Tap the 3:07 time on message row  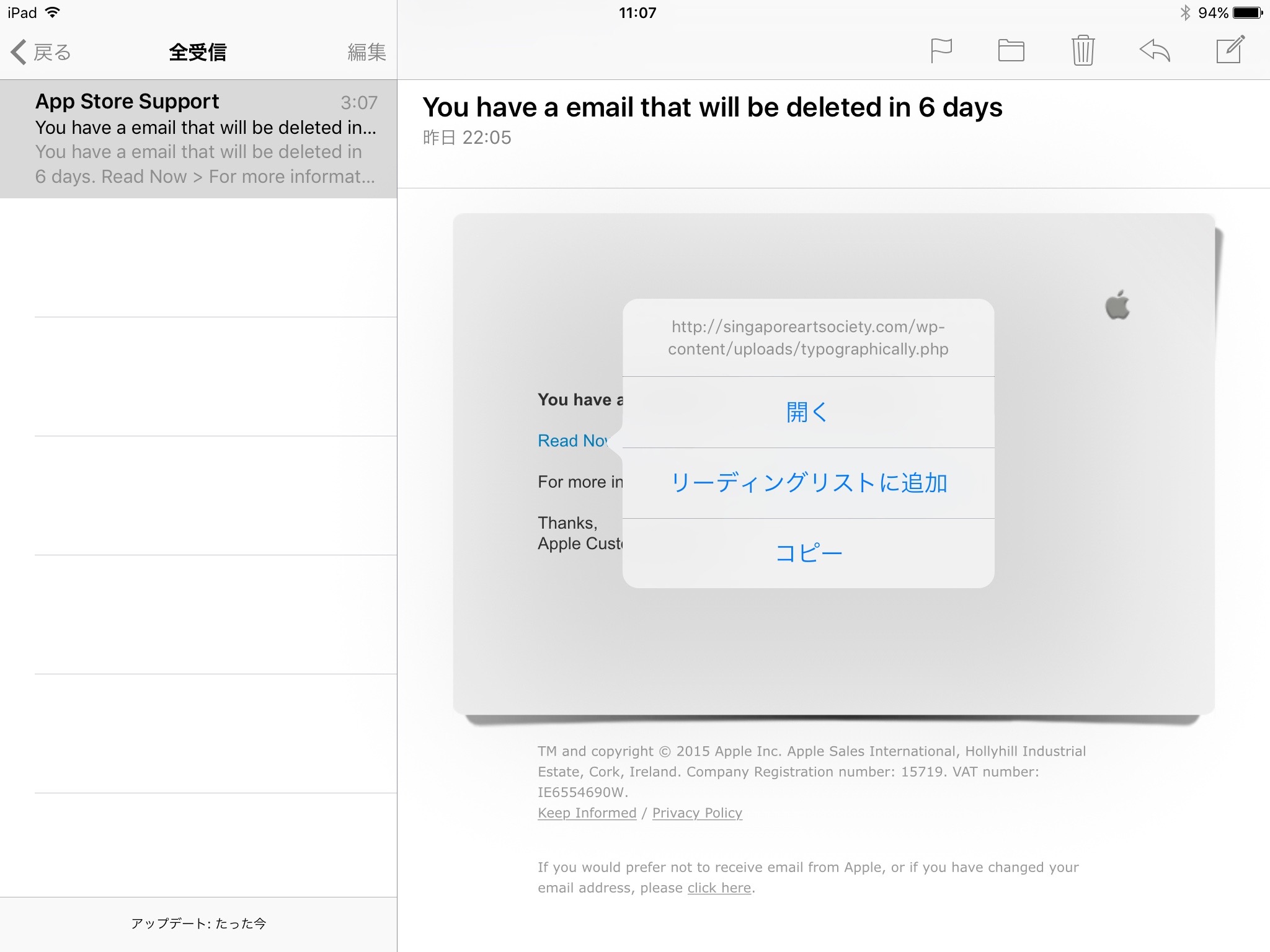(x=359, y=102)
